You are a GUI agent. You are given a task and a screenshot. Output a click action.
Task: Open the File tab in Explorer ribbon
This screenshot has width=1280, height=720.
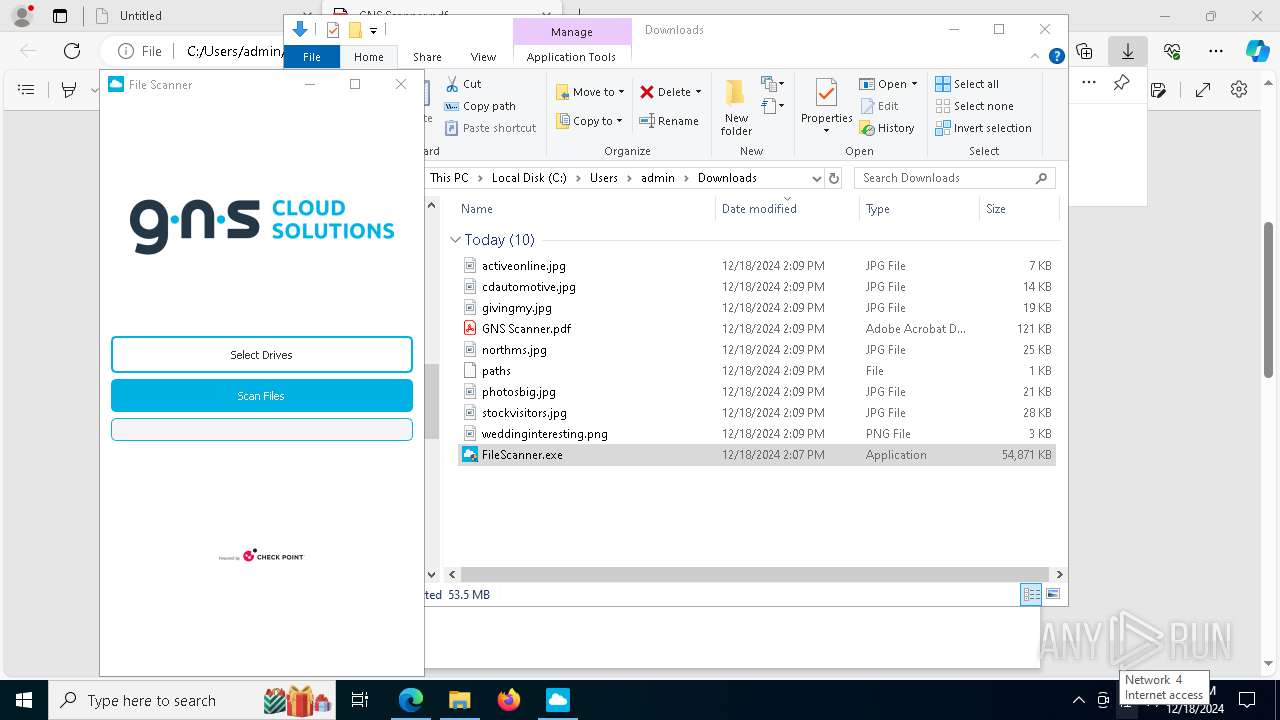click(312, 57)
